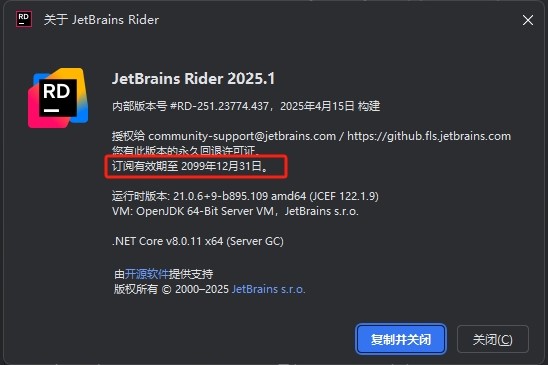Click the build number #RD-251.23774.437 text
The image size is (548, 365).
[219, 106]
